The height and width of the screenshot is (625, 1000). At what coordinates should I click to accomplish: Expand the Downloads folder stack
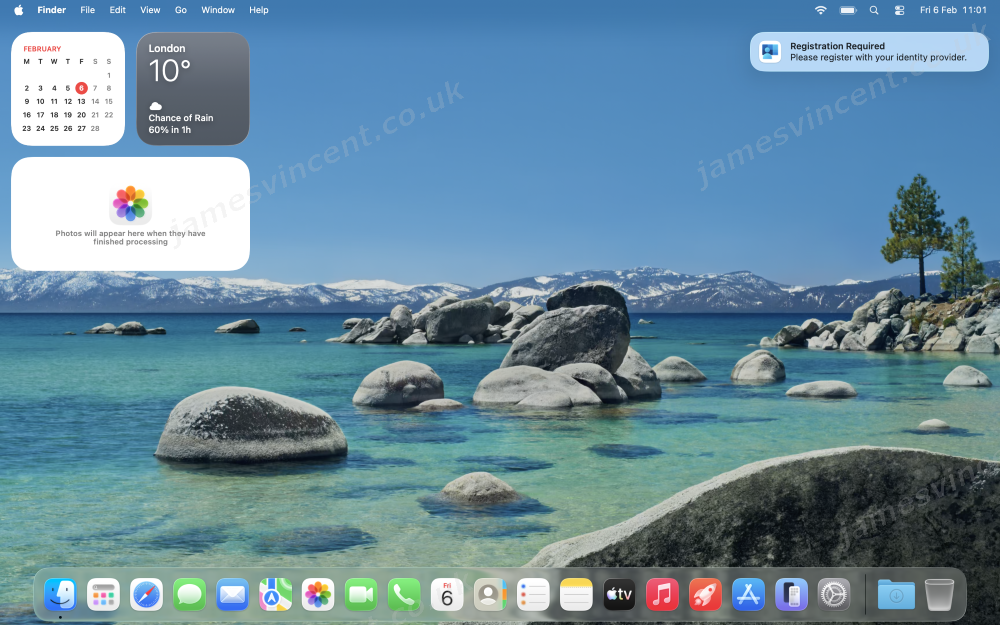click(896, 595)
